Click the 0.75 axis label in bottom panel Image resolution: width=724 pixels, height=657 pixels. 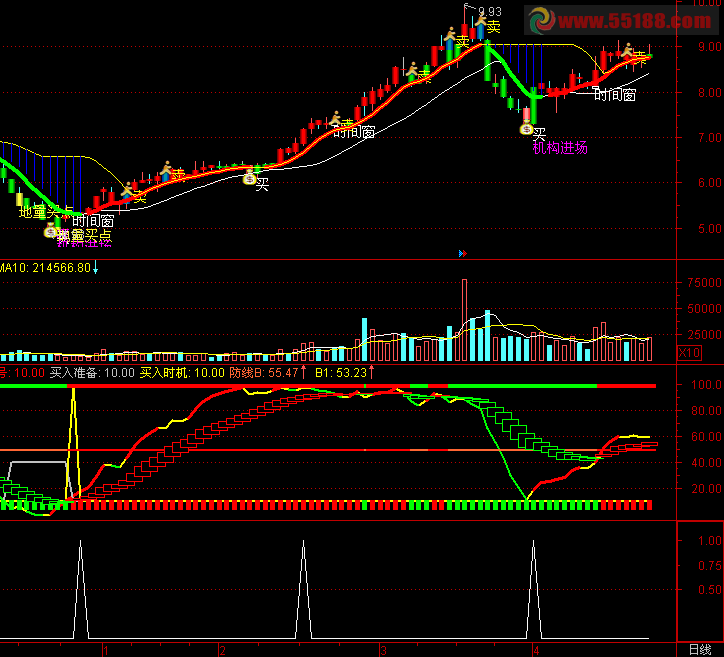(710, 565)
